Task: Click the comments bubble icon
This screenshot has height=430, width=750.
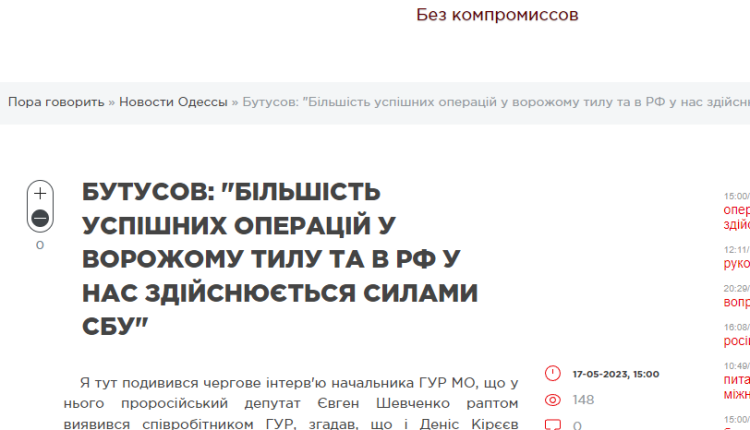Action: 552,425
